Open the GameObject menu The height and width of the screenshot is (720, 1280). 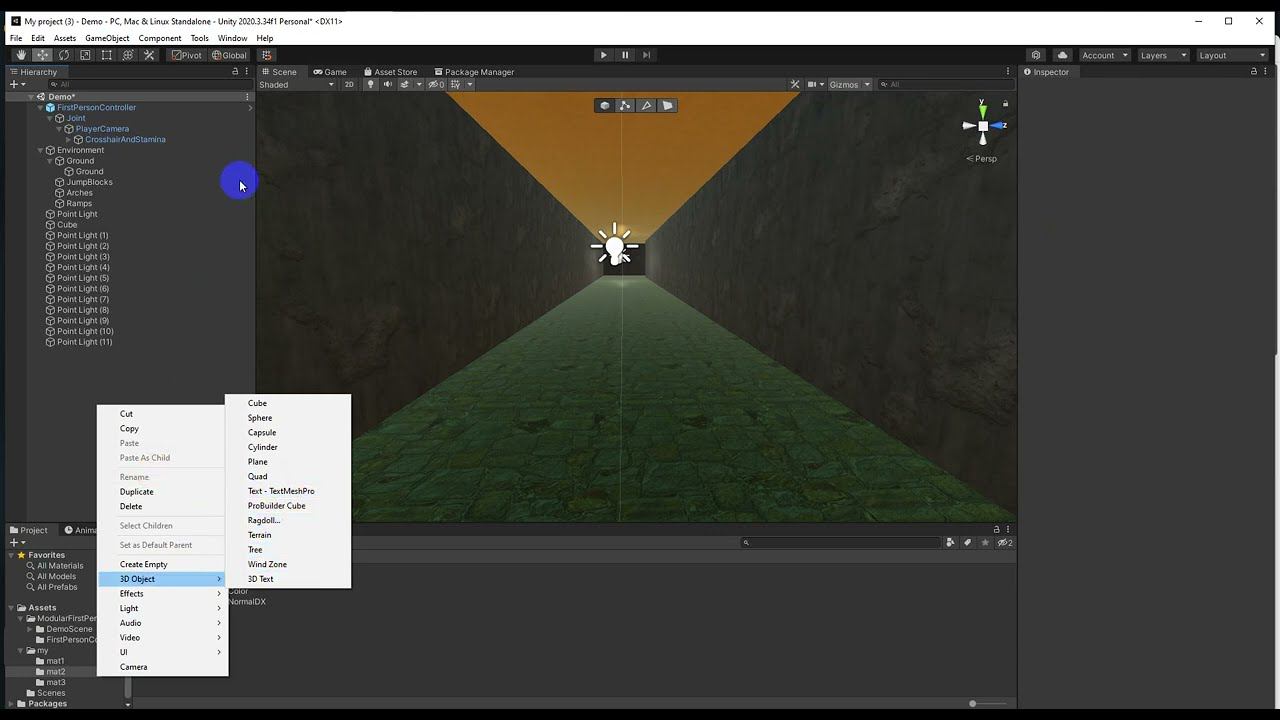(x=107, y=38)
